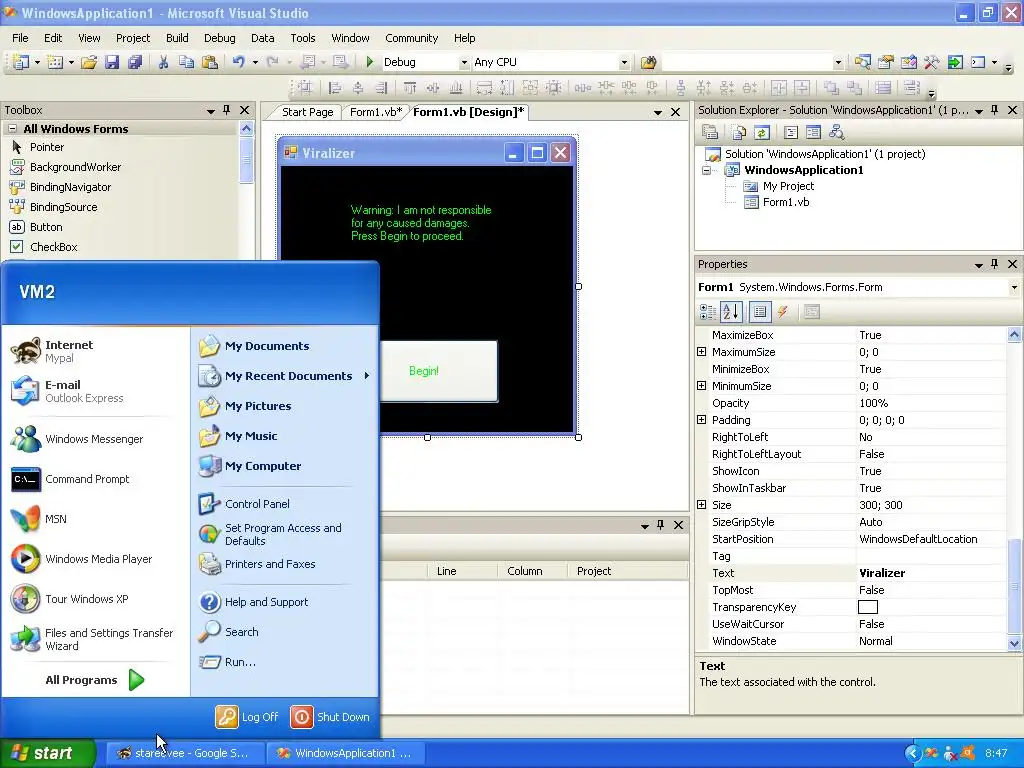The height and width of the screenshot is (768, 1024).
Task: Open the Tools menu
Action: coord(302,38)
